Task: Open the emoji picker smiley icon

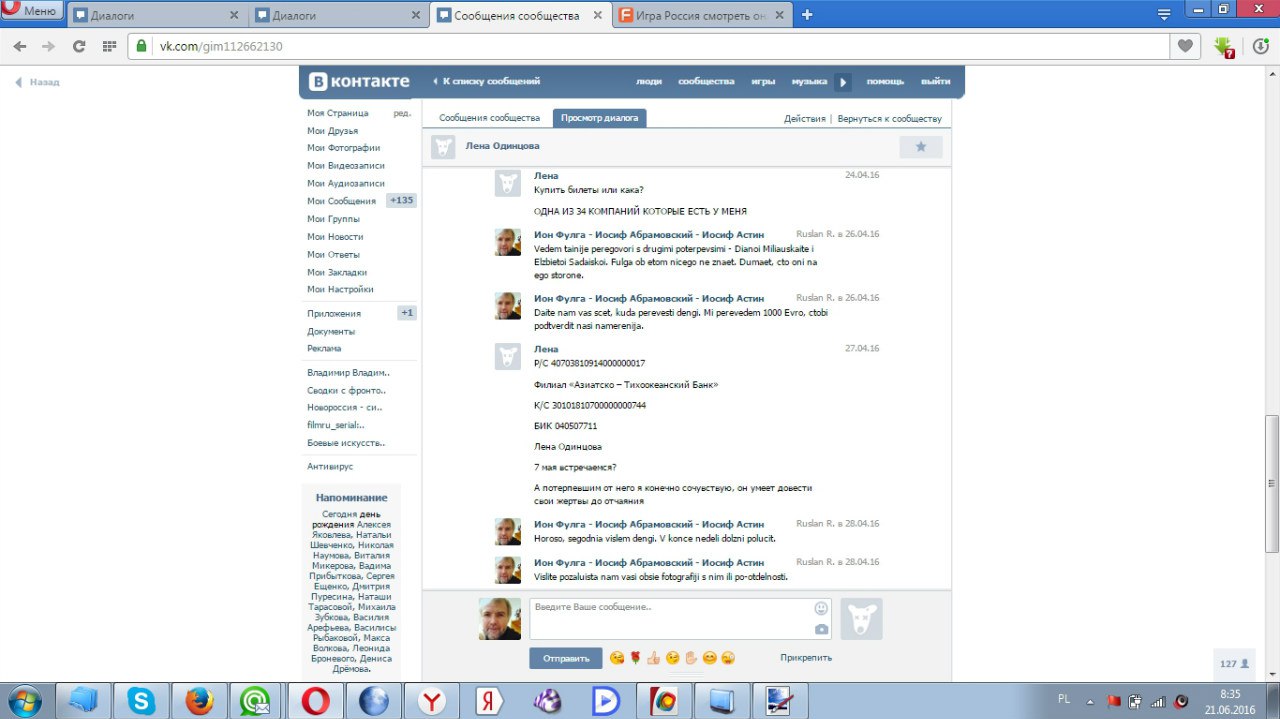Action: point(821,608)
